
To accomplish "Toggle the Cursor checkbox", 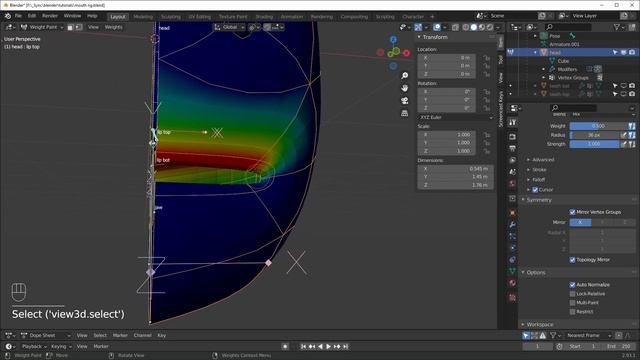I will pos(535,190).
